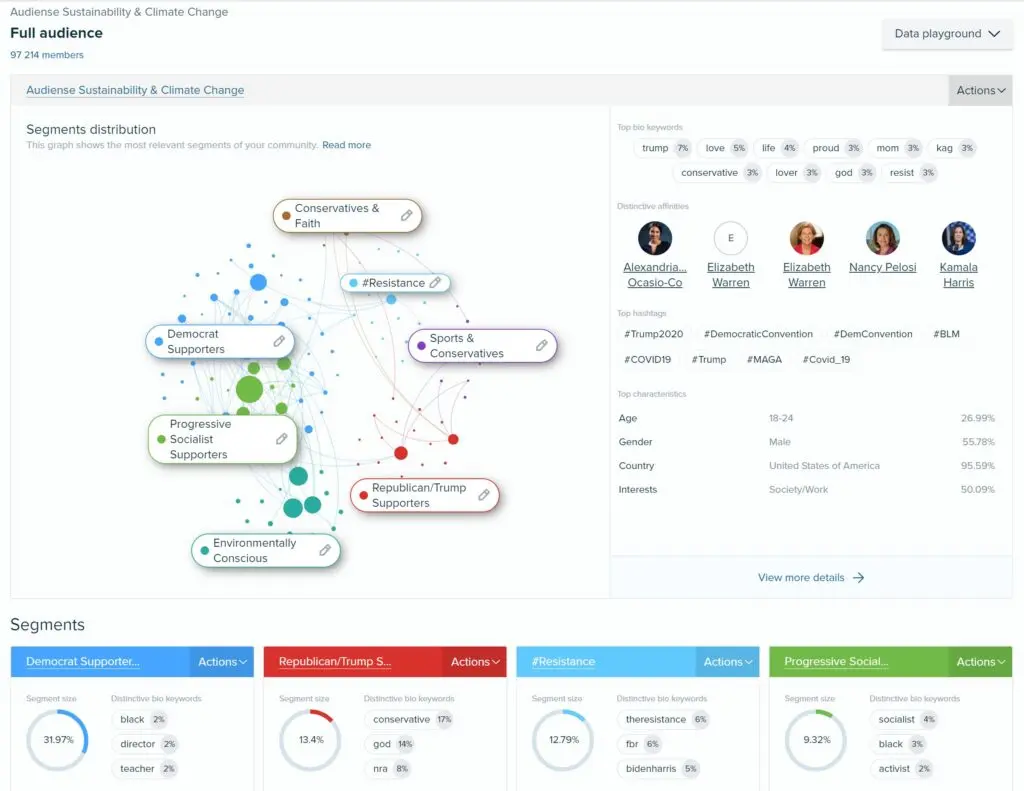Open the Audiense Sustainability & Climate Change tab link
1024x791 pixels.
pyautogui.click(x=135, y=90)
